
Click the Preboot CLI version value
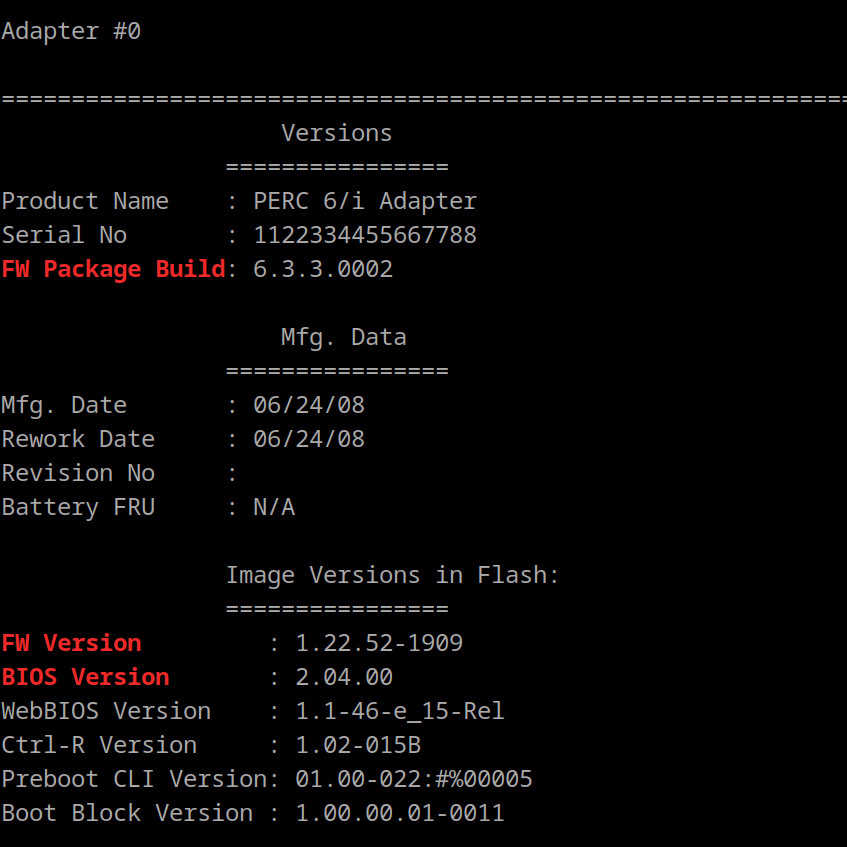tap(414, 779)
